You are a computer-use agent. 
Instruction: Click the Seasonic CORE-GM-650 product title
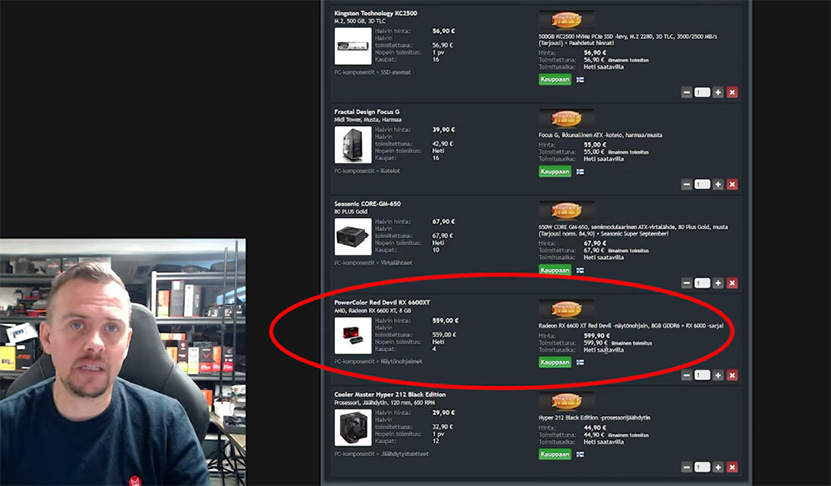tap(367, 204)
